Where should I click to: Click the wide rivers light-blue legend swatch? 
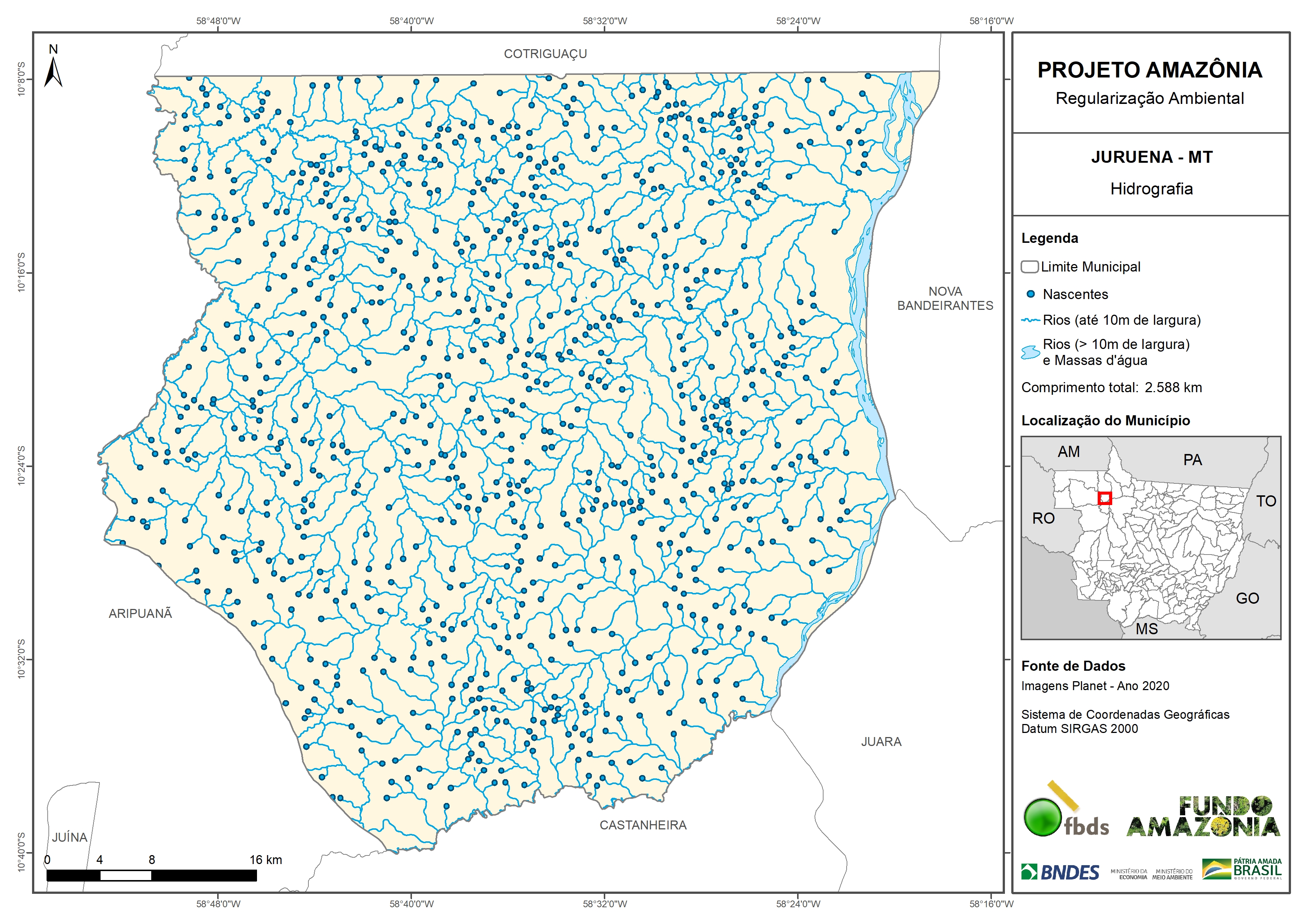pyautogui.click(x=1030, y=352)
